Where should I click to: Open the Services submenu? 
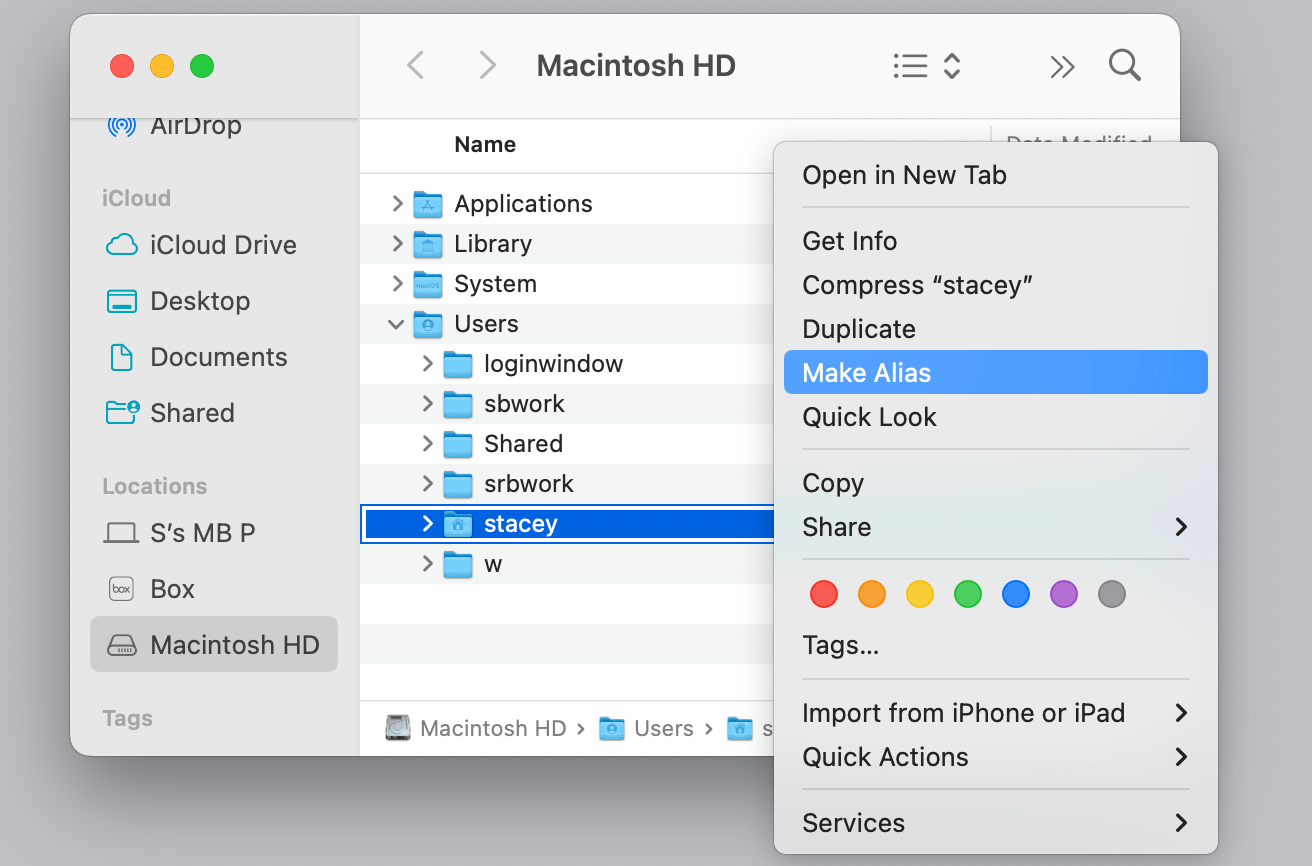pyautogui.click(x=996, y=823)
